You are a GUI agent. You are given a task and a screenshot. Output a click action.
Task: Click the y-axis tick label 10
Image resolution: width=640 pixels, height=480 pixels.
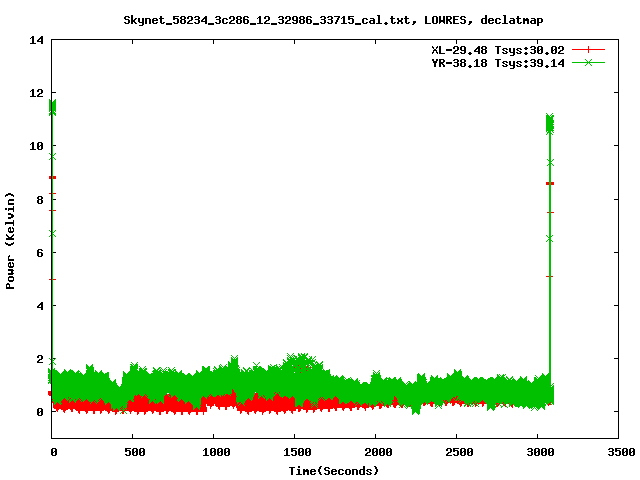36,146
